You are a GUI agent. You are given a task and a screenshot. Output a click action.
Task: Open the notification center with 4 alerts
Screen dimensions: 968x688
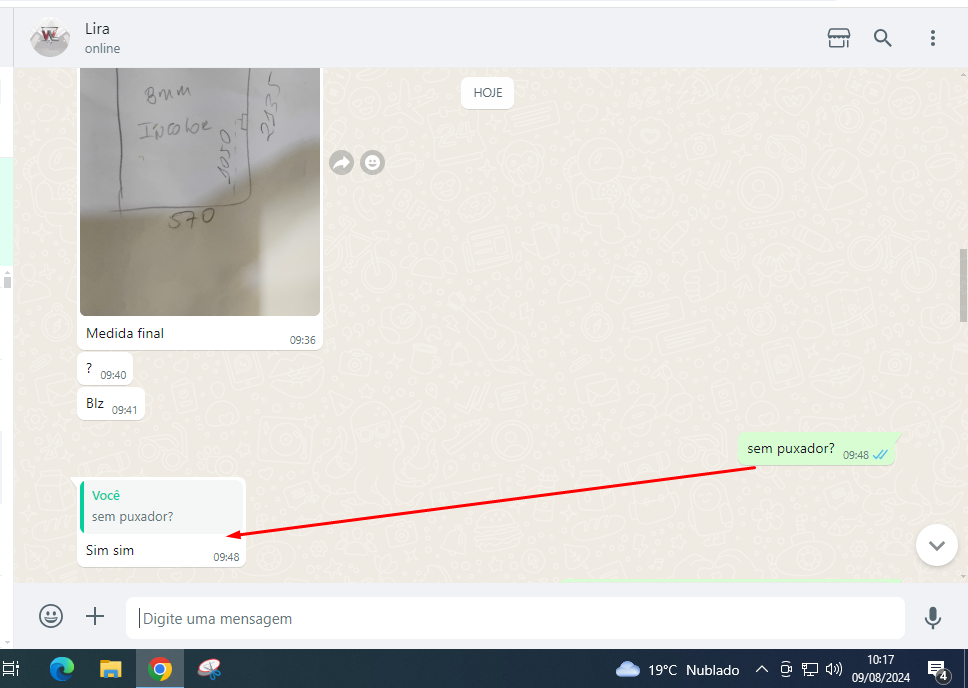(938, 669)
